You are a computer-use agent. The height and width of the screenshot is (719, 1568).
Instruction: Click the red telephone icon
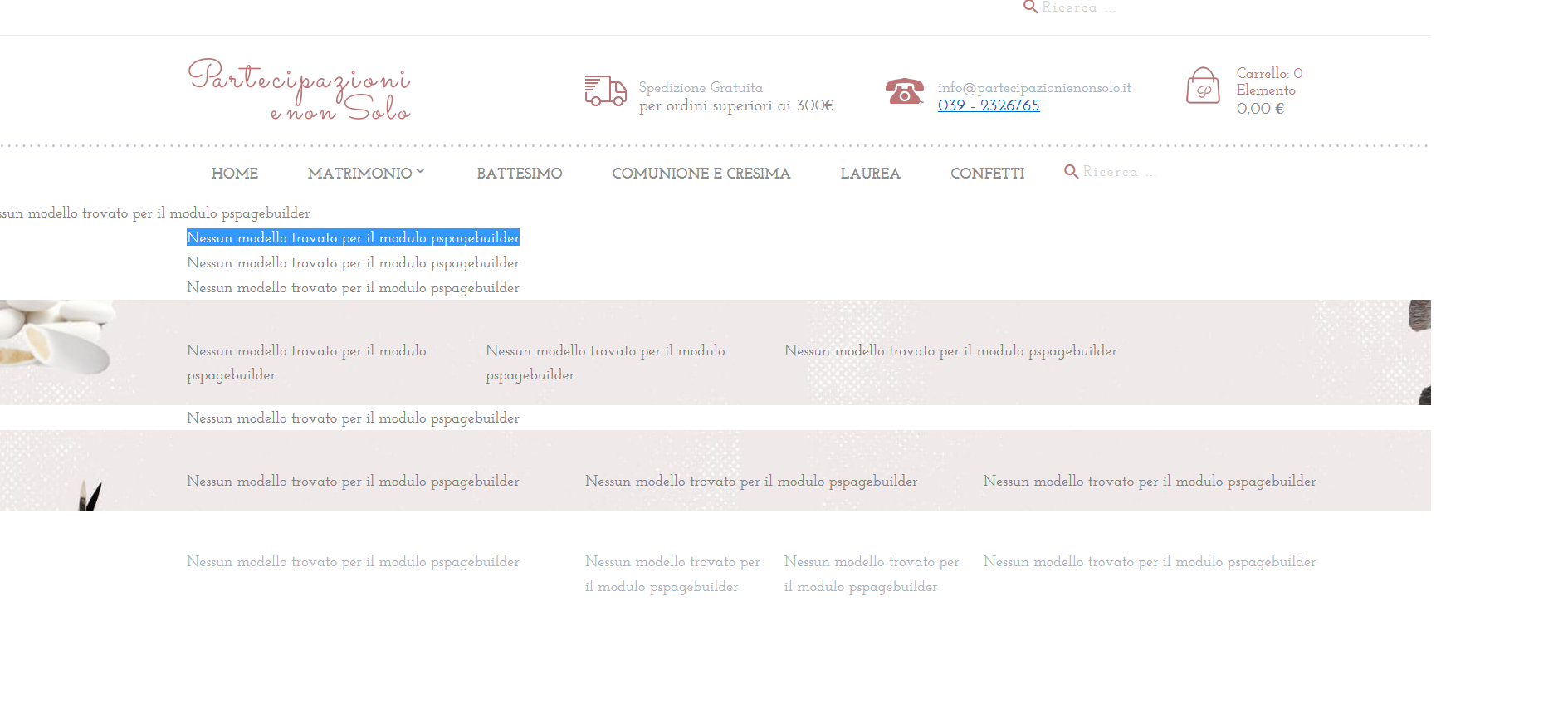[x=905, y=91]
